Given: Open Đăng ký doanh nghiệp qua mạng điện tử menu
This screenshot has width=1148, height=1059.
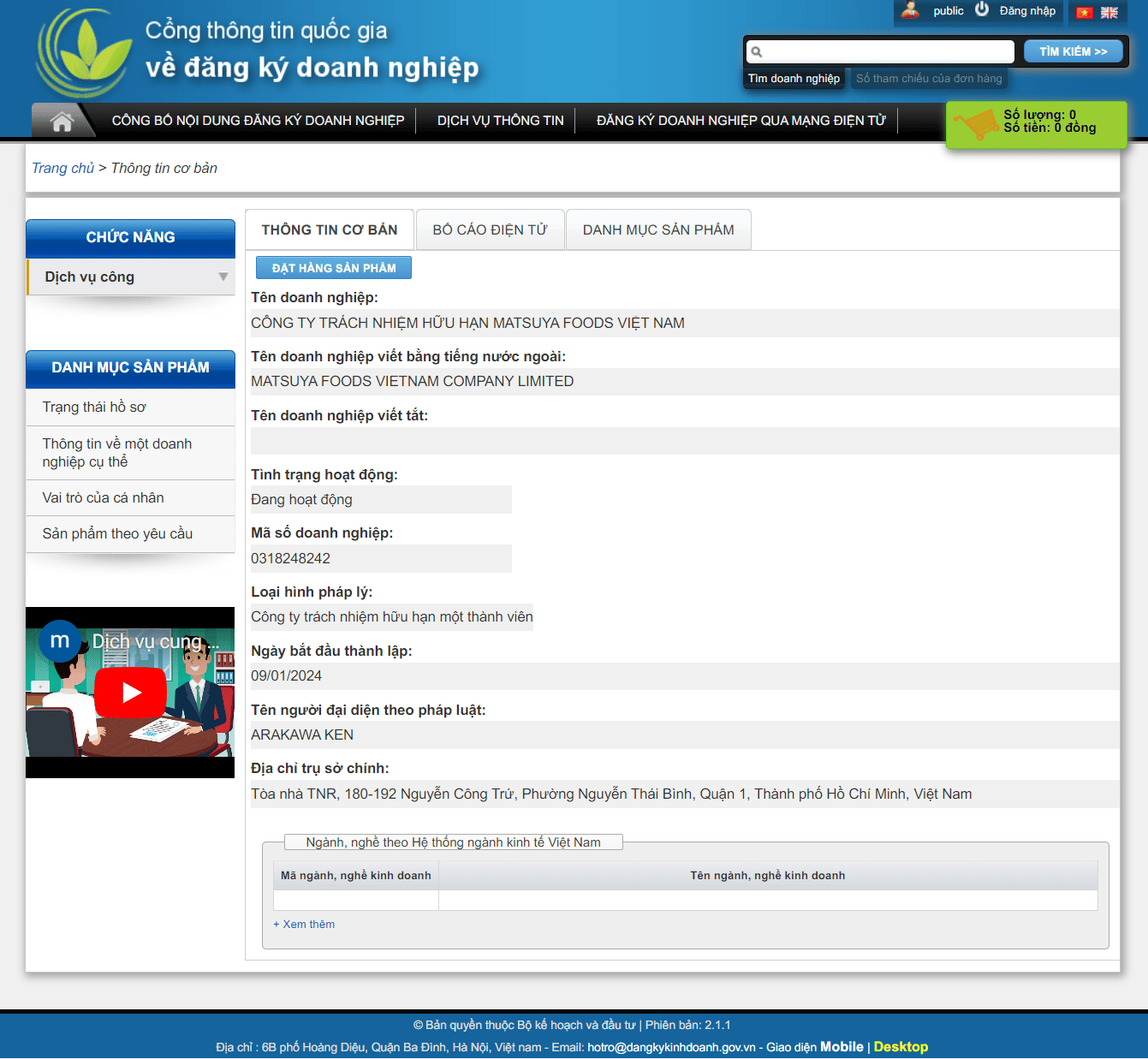Looking at the screenshot, I should (741, 121).
